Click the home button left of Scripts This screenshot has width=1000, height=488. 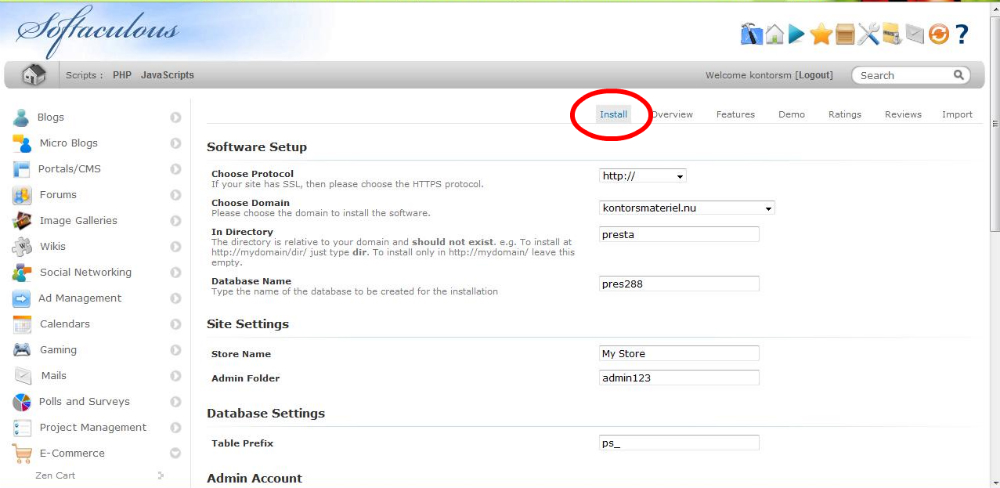(33, 75)
